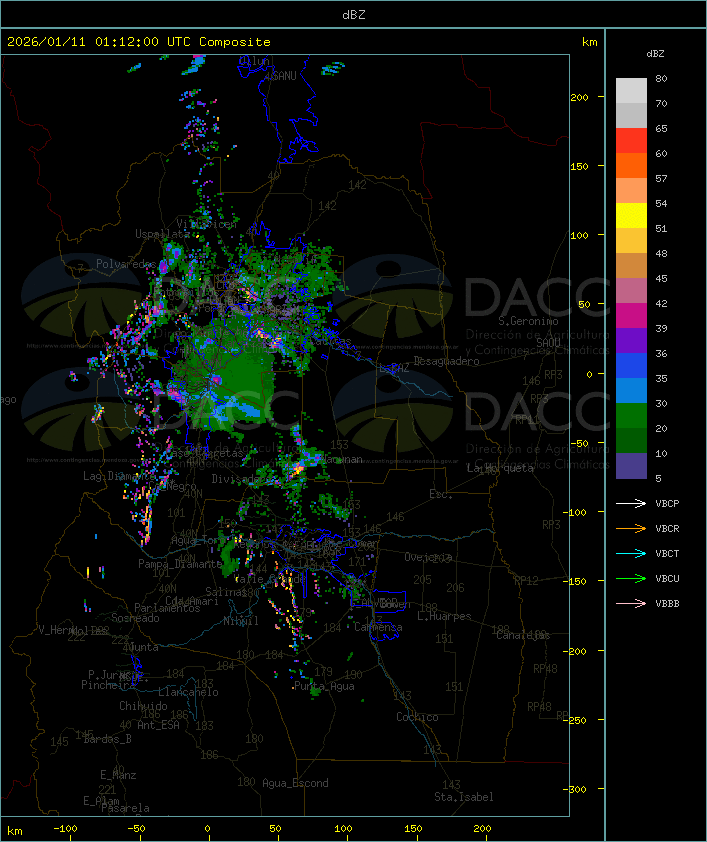Click the dBZ title at the top

click(x=353, y=14)
